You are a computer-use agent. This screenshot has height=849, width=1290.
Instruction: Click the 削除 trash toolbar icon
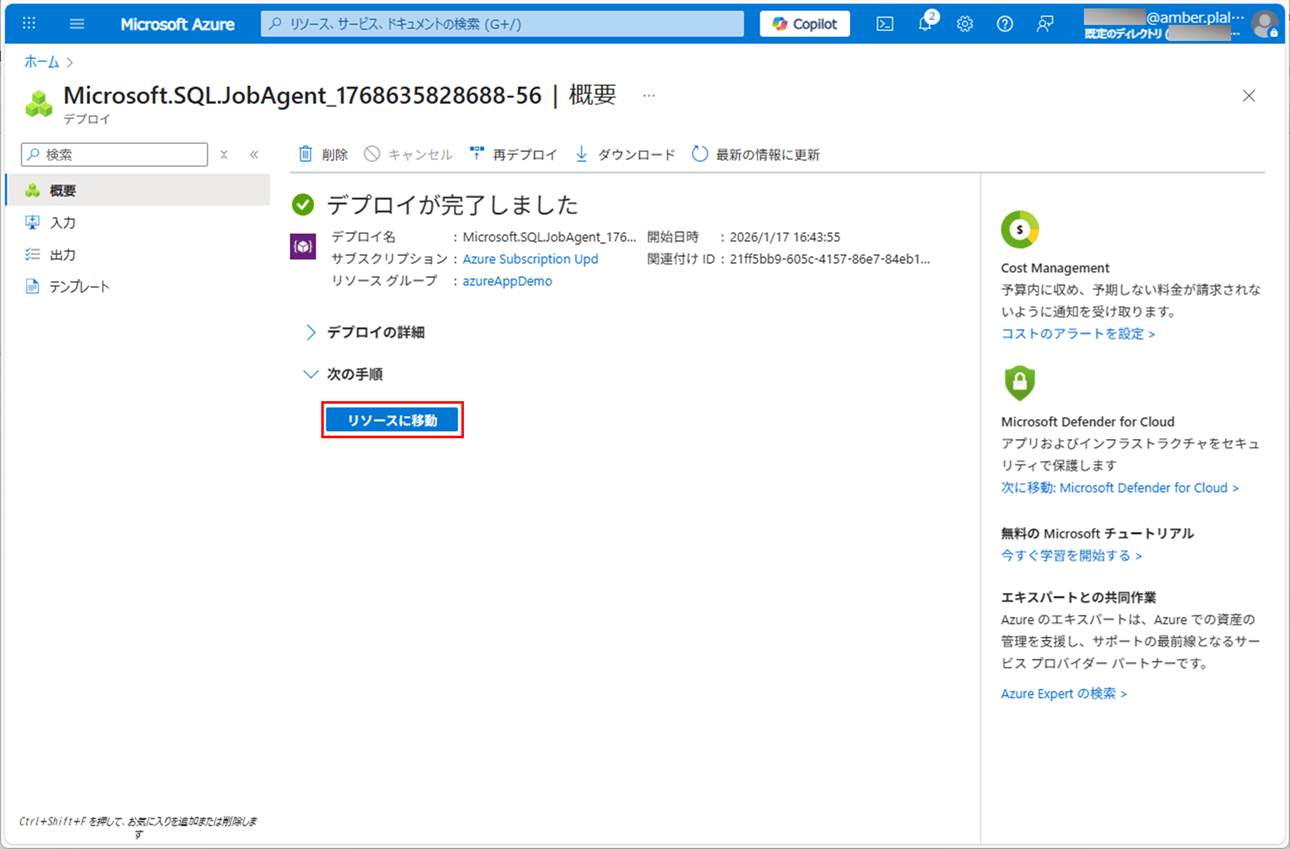[306, 154]
